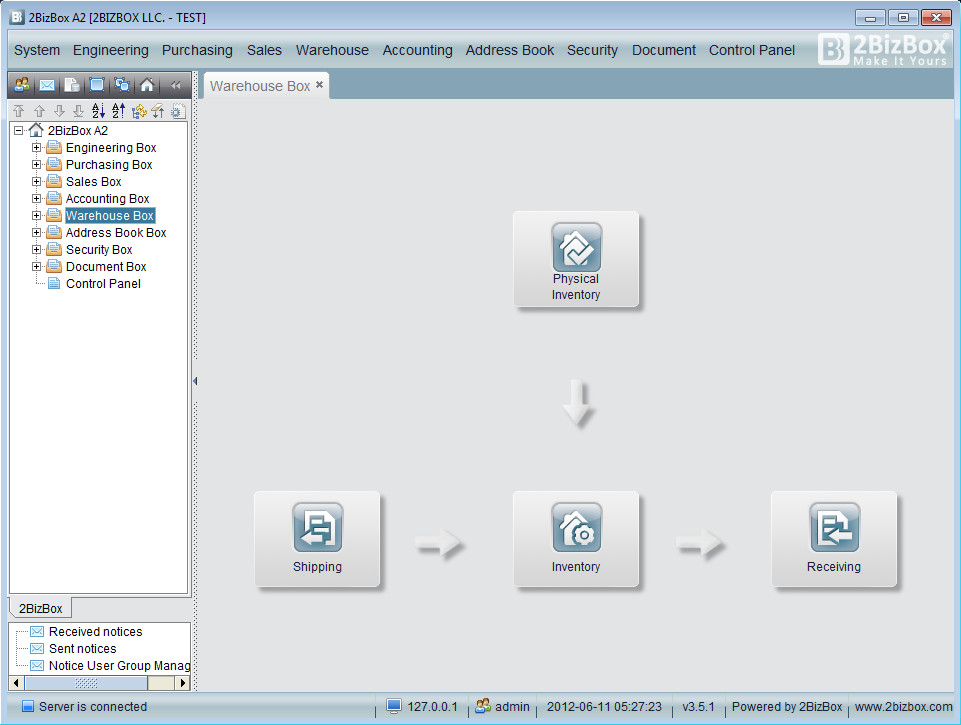Click the users group icon in sidebar toolbar

(x=22, y=85)
